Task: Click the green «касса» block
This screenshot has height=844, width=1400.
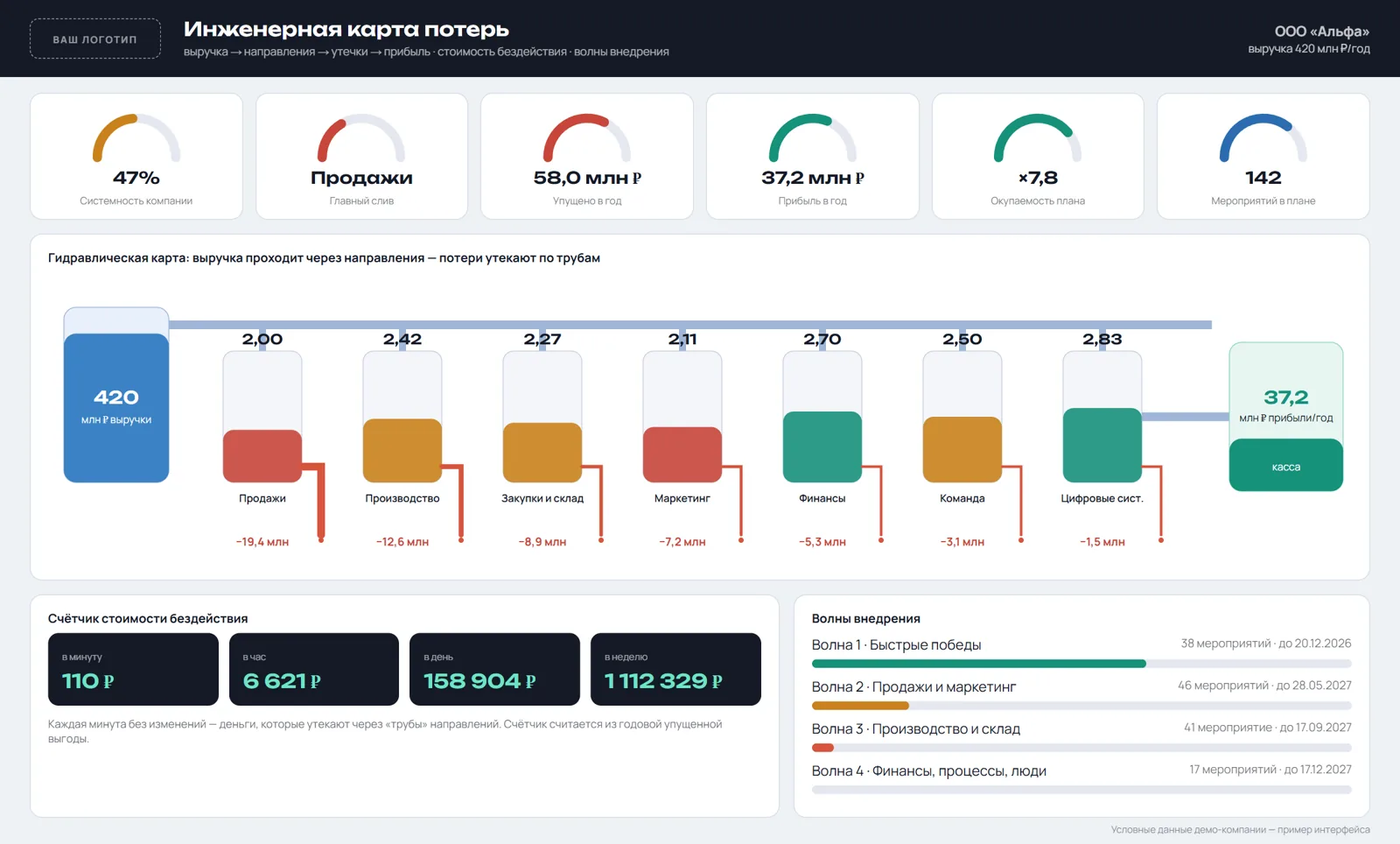Action: pos(1286,465)
